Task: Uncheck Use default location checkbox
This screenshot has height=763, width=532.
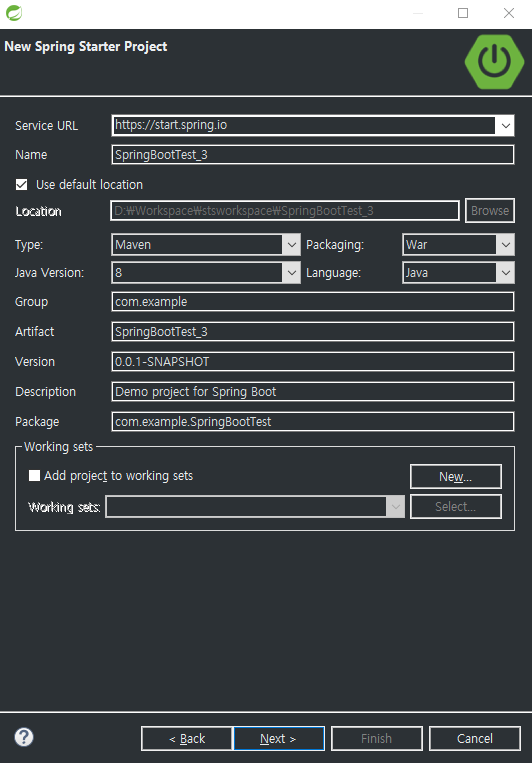Action: [21, 185]
